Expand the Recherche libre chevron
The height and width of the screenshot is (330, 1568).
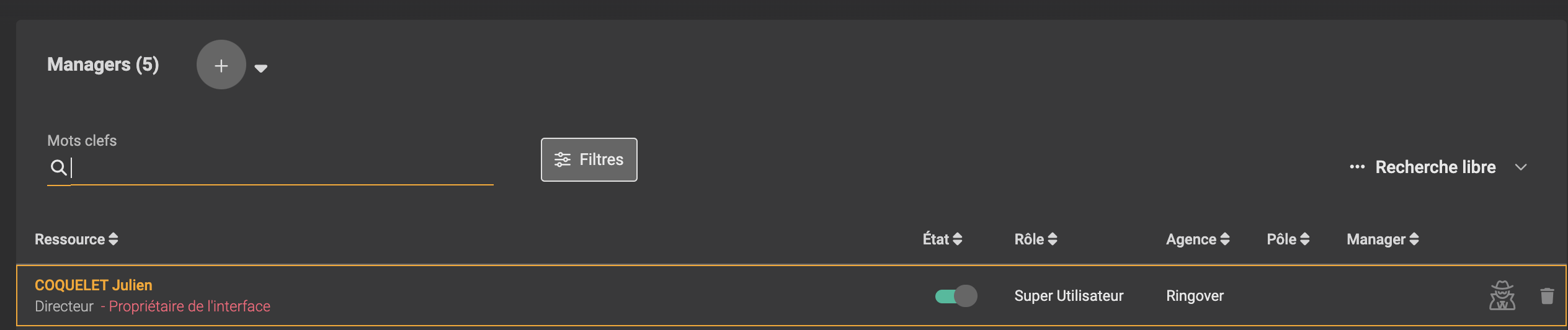click(1521, 167)
